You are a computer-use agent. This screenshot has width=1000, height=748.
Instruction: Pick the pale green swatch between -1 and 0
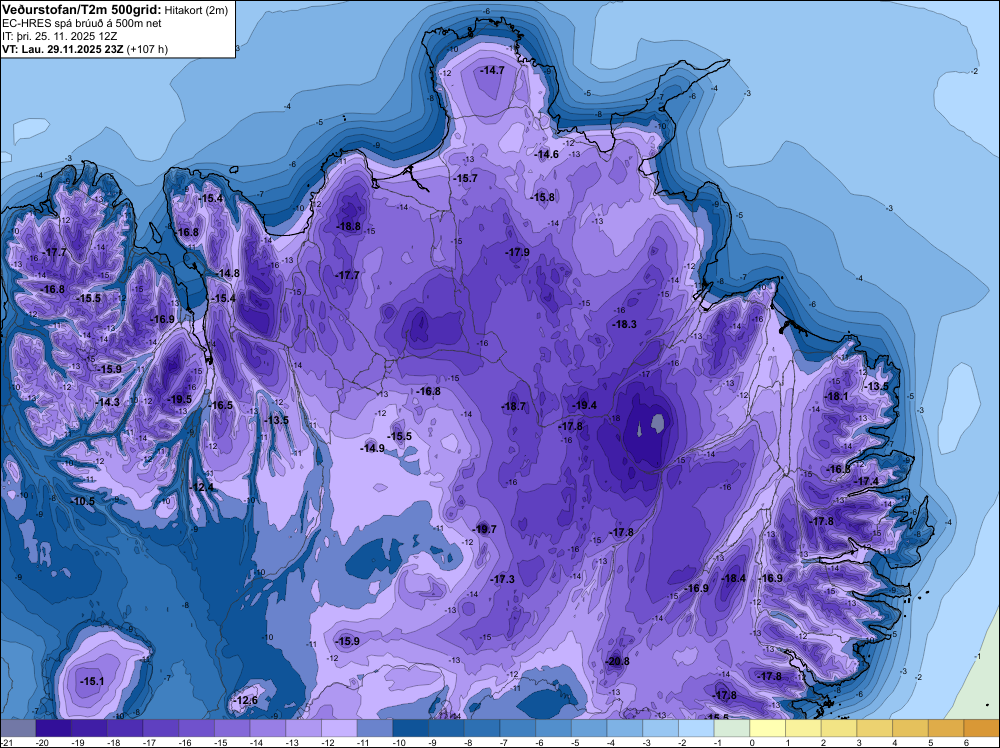(732, 728)
